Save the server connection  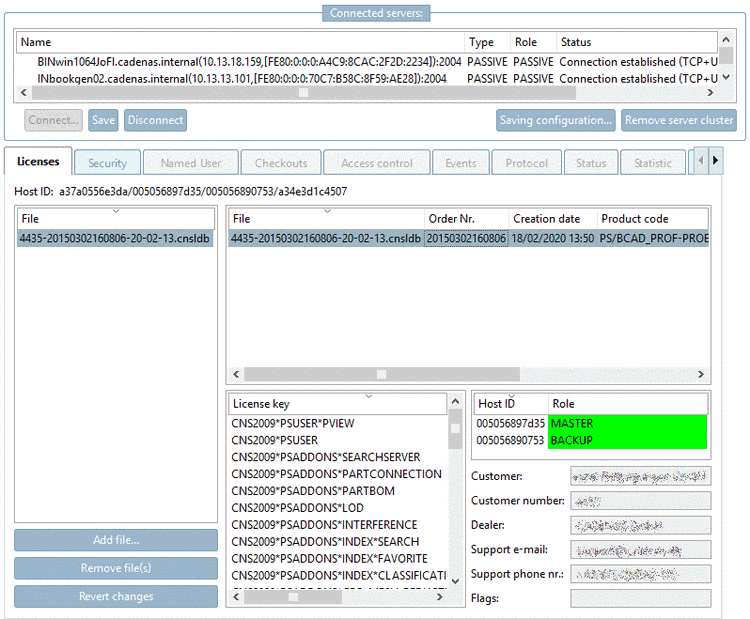[x=103, y=120]
